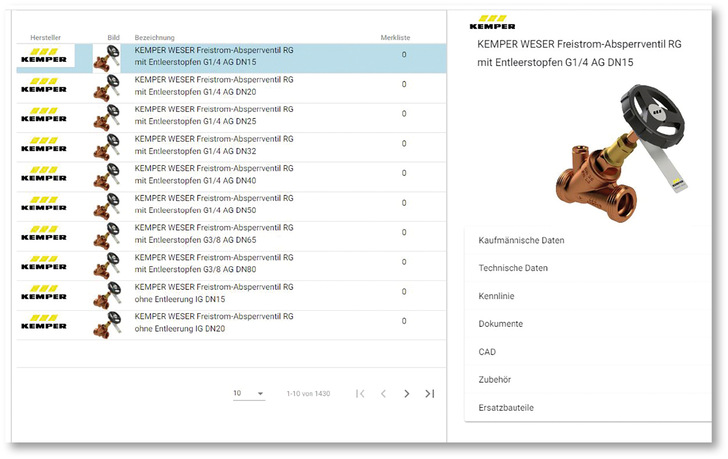The width and height of the screenshot is (728, 459).
Task: Go to the next results page
Action: pos(406,394)
